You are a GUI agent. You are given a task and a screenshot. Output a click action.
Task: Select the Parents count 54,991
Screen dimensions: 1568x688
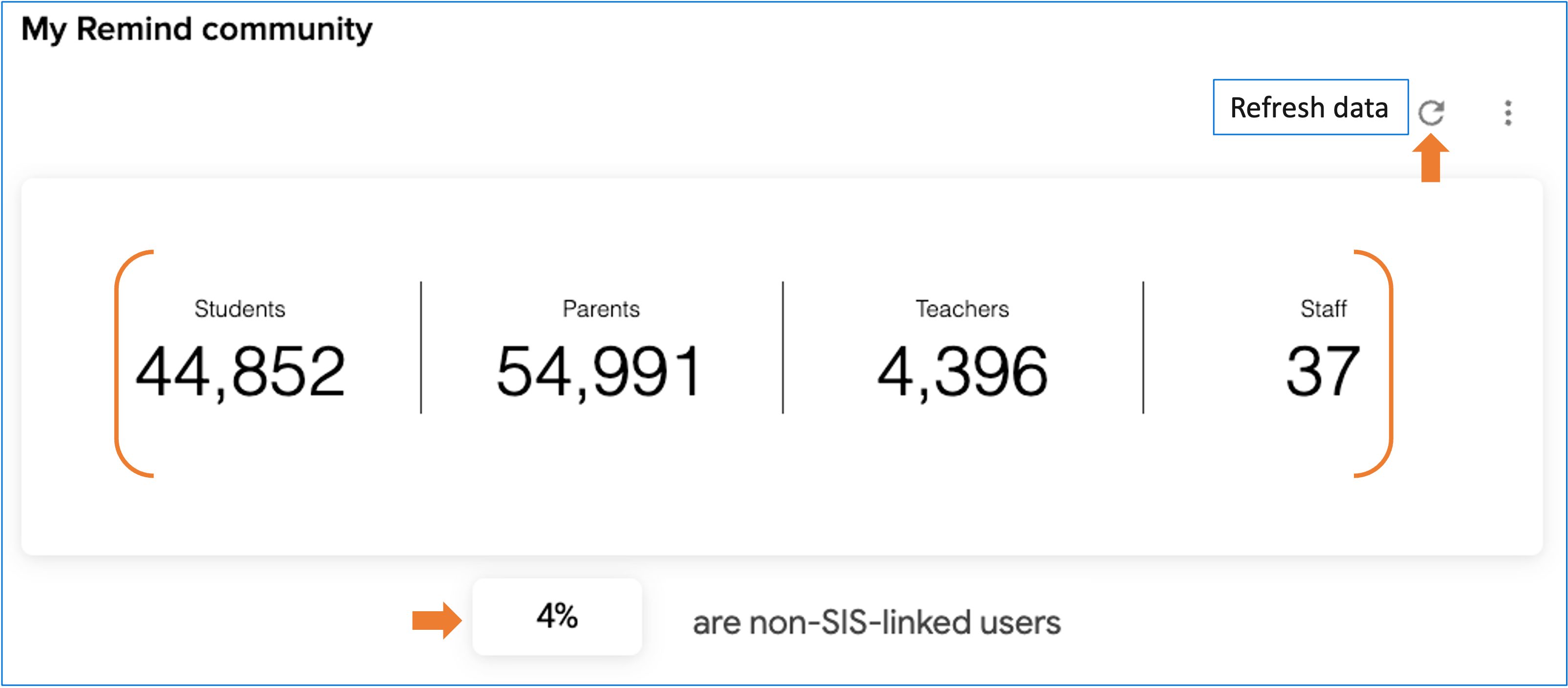pyautogui.click(x=600, y=372)
